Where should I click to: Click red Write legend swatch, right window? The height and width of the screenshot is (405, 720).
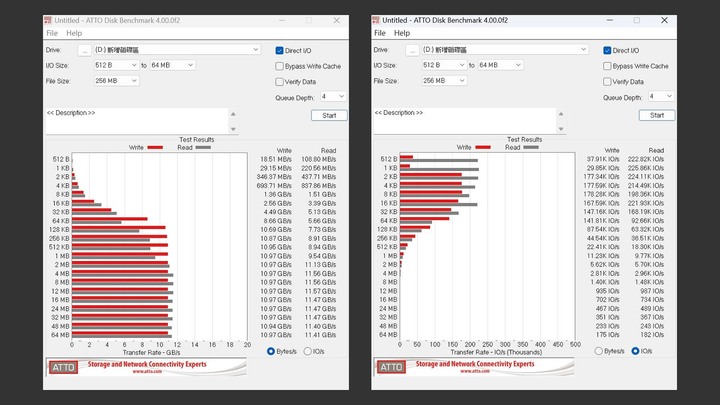[483, 147]
